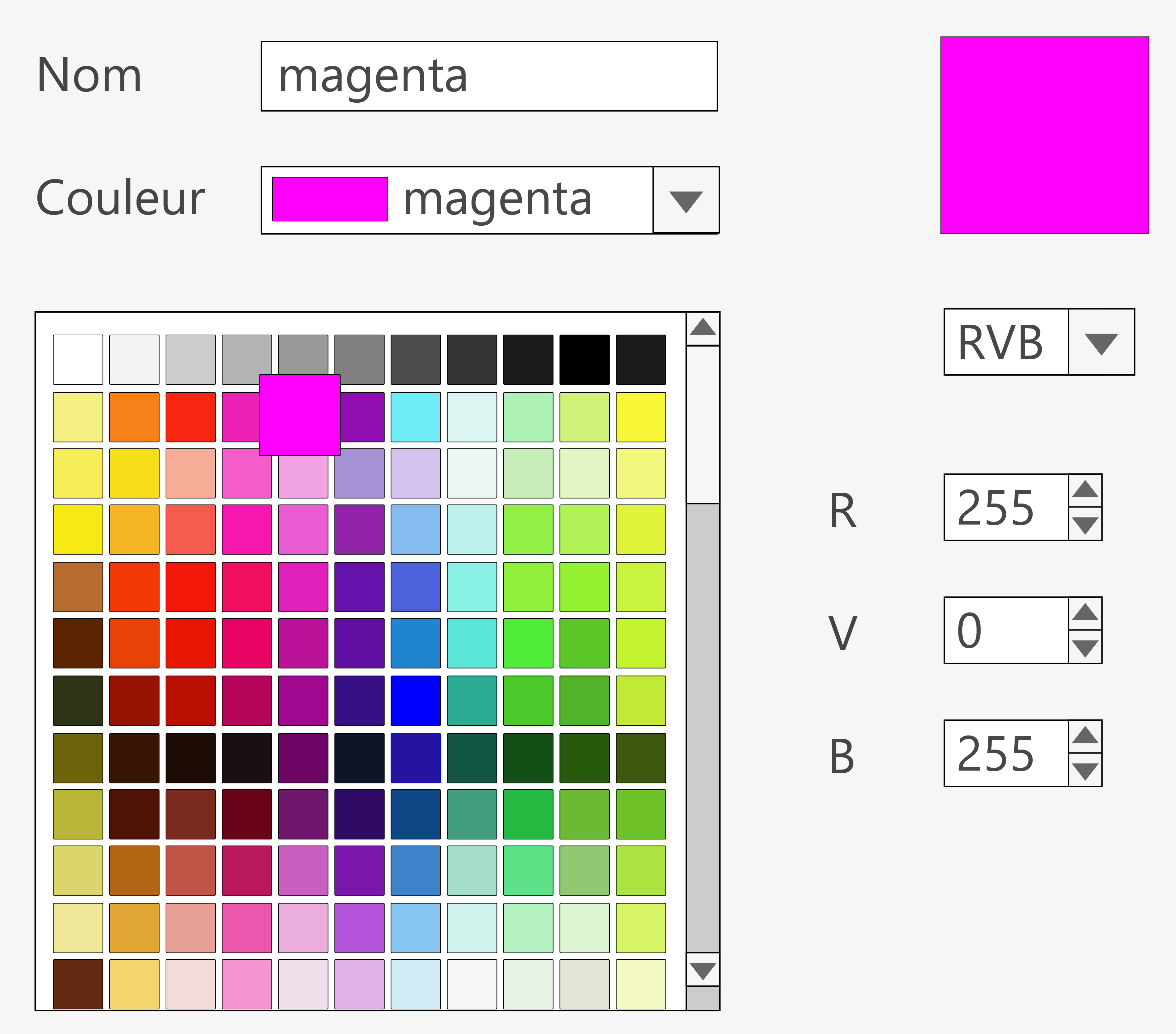Click the R value input field
This screenshot has width=1176, height=1034.
[1006, 507]
